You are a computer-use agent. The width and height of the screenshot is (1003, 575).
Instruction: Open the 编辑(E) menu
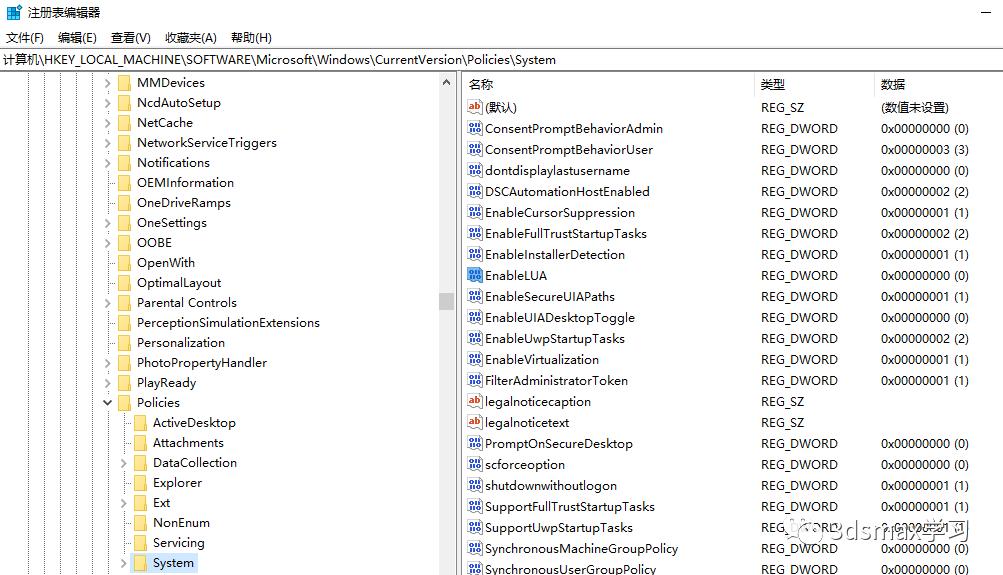pyautogui.click(x=77, y=38)
